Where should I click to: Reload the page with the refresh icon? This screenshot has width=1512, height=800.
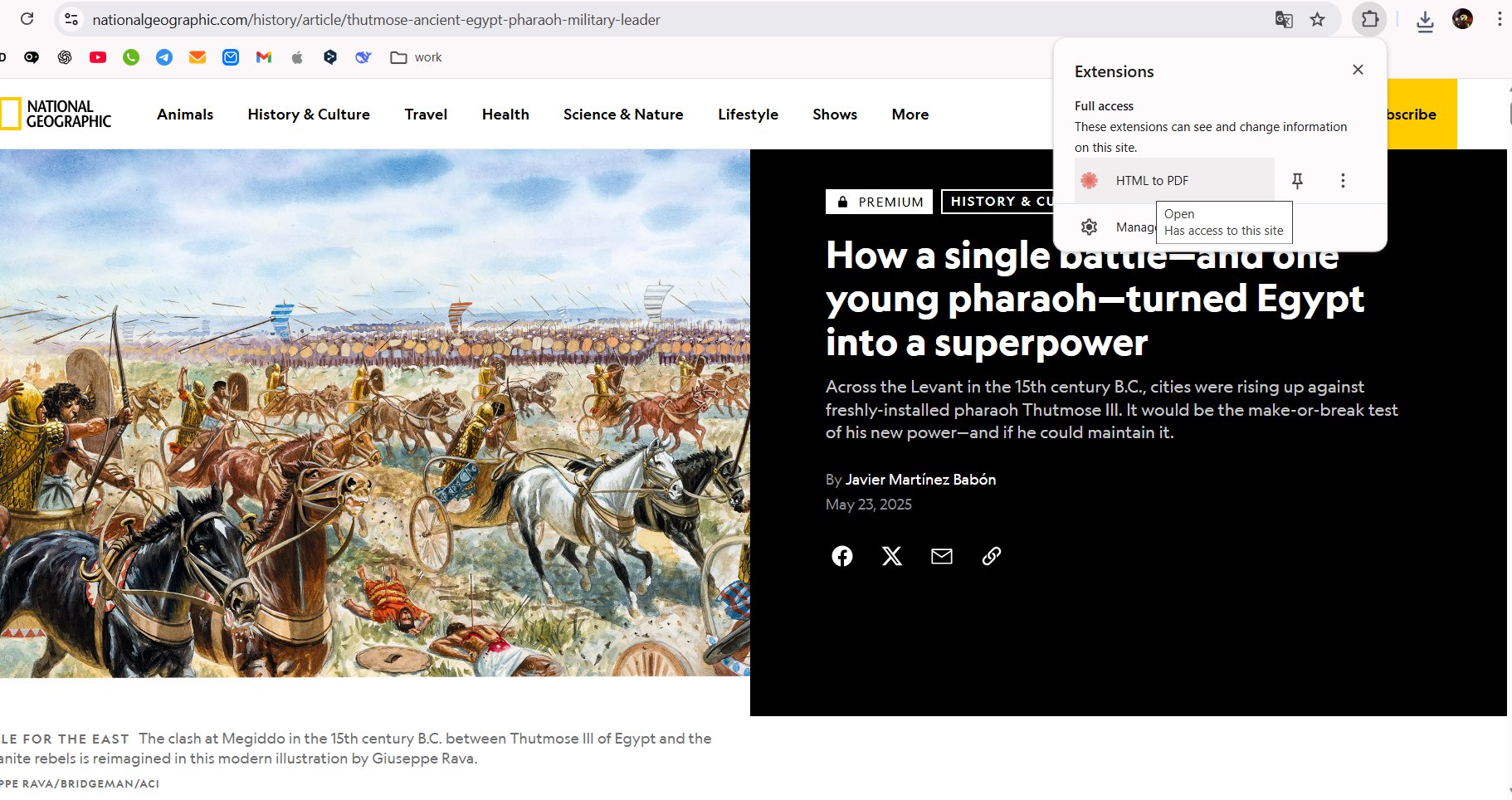pos(27,19)
